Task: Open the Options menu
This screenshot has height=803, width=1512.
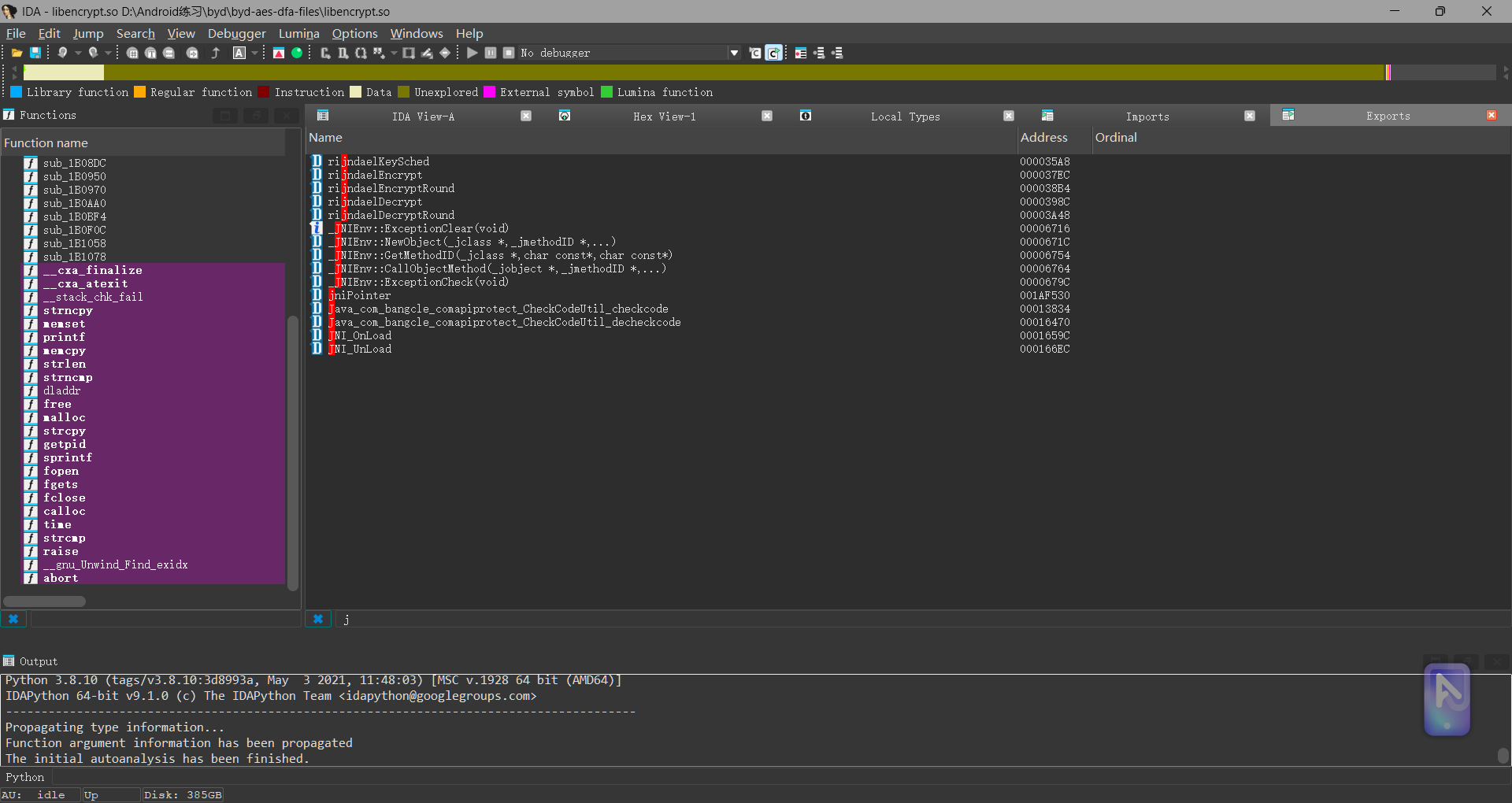Action: click(x=354, y=33)
